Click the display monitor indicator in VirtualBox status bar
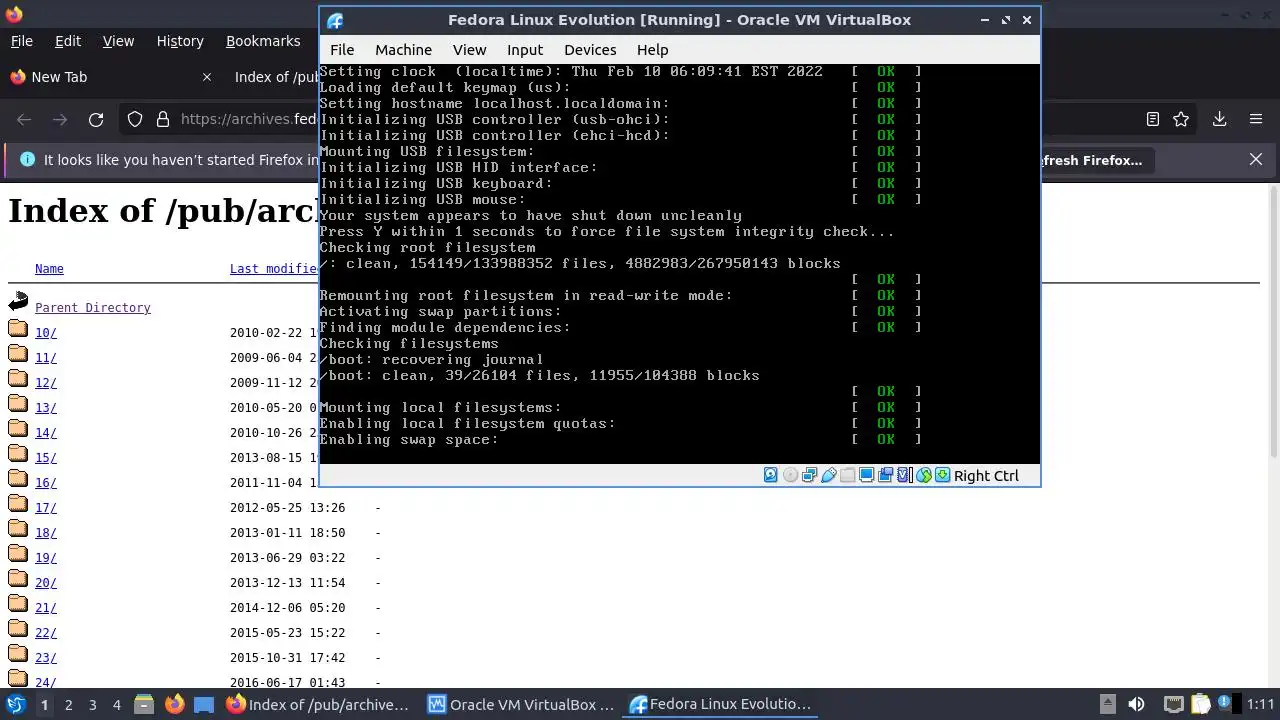This screenshot has height=720, width=1280. [866, 475]
